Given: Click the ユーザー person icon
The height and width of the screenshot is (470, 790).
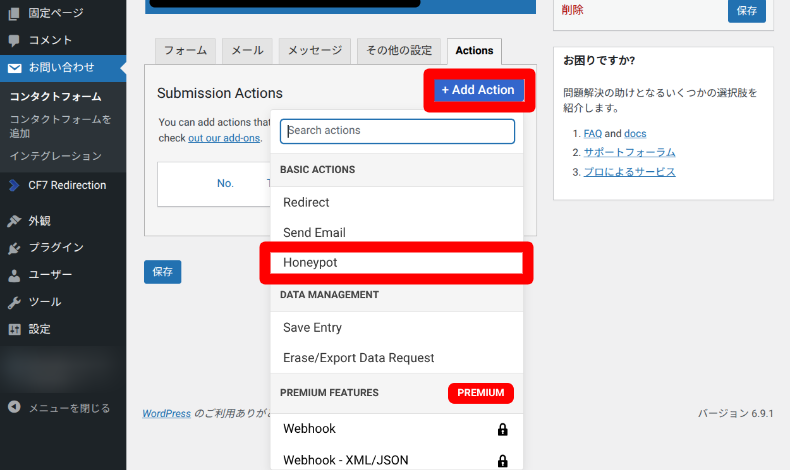Looking at the screenshot, I should click(x=14, y=275).
